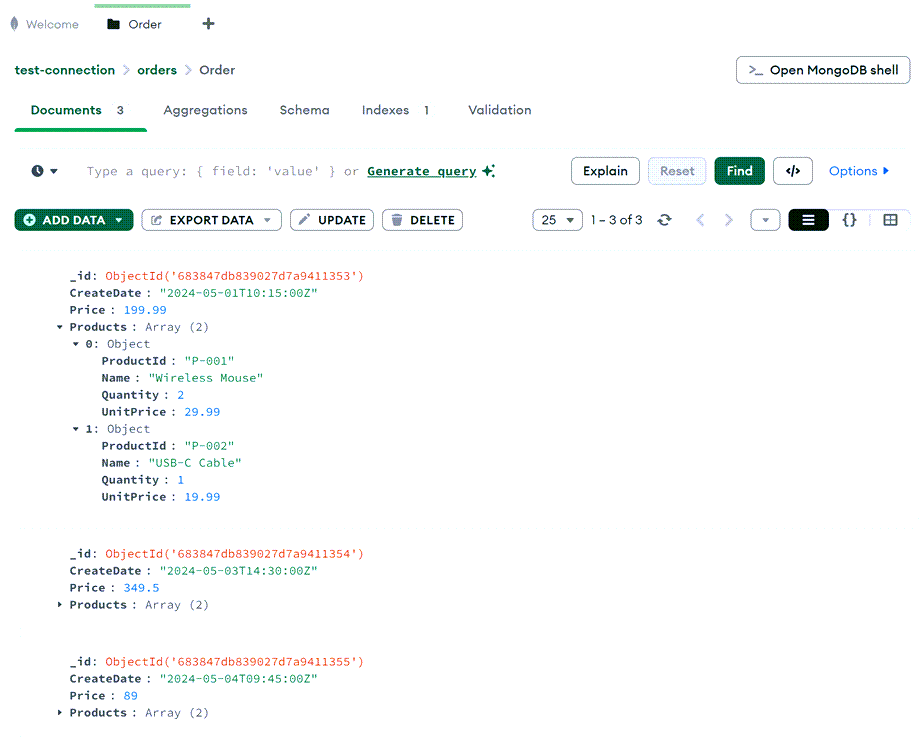Open the Indexes tab

pos(396,110)
